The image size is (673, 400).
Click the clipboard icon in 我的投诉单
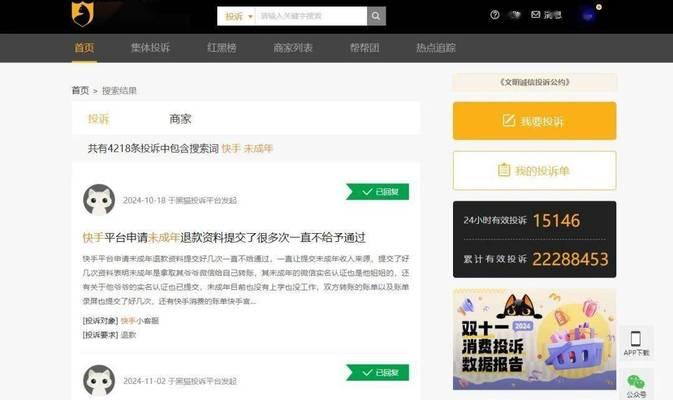[x=504, y=170]
